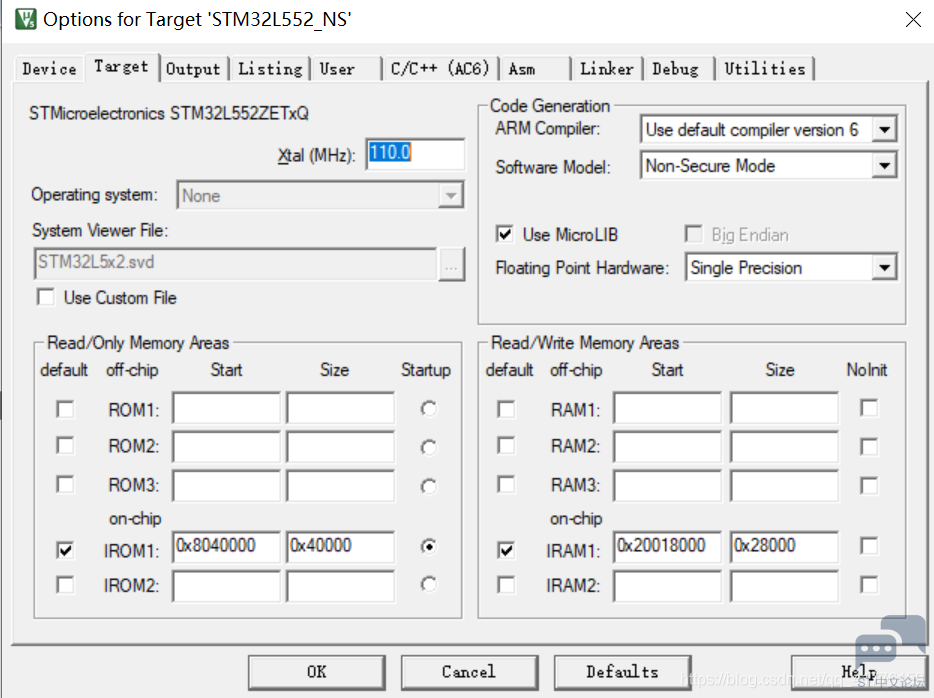934x698 pixels.
Task: Restore settings with Defaults button
Action: (622, 672)
